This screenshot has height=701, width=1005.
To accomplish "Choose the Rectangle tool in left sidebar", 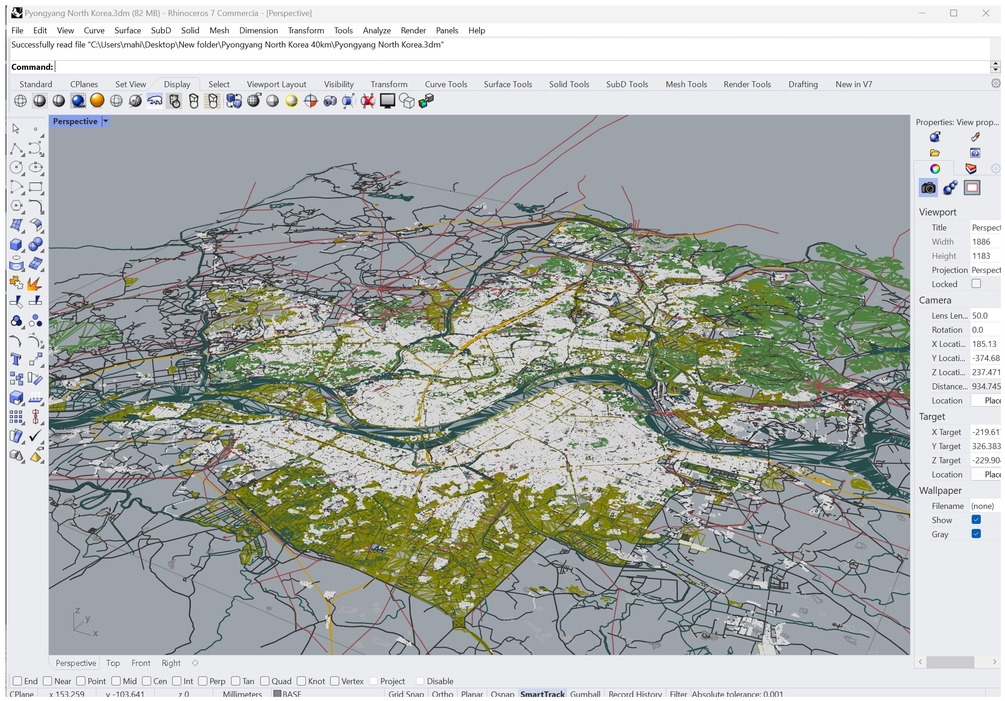I will pyautogui.click(x=36, y=187).
